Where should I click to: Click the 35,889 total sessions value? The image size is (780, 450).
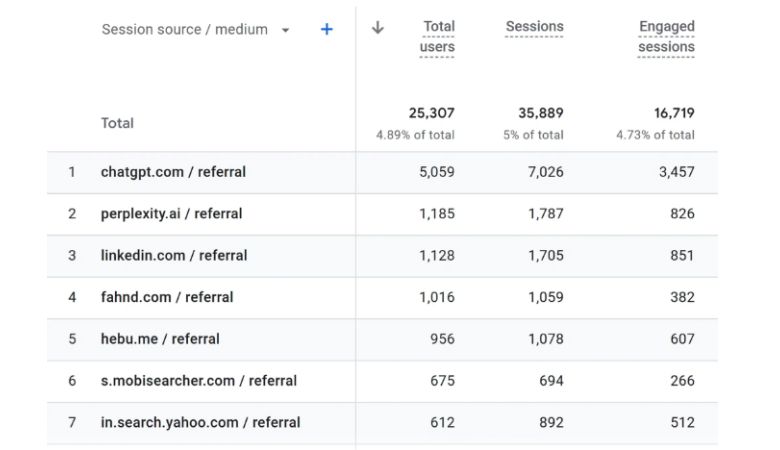[x=540, y=113]
